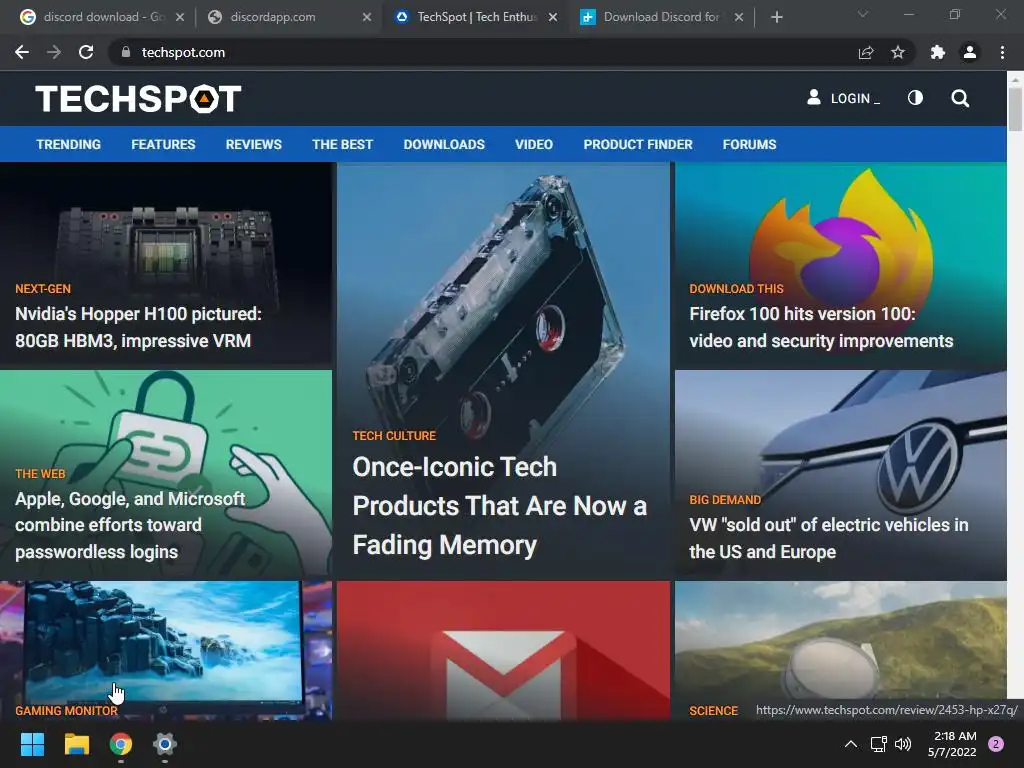Open File Explorer from the taskbar

[x=76, y=744]
